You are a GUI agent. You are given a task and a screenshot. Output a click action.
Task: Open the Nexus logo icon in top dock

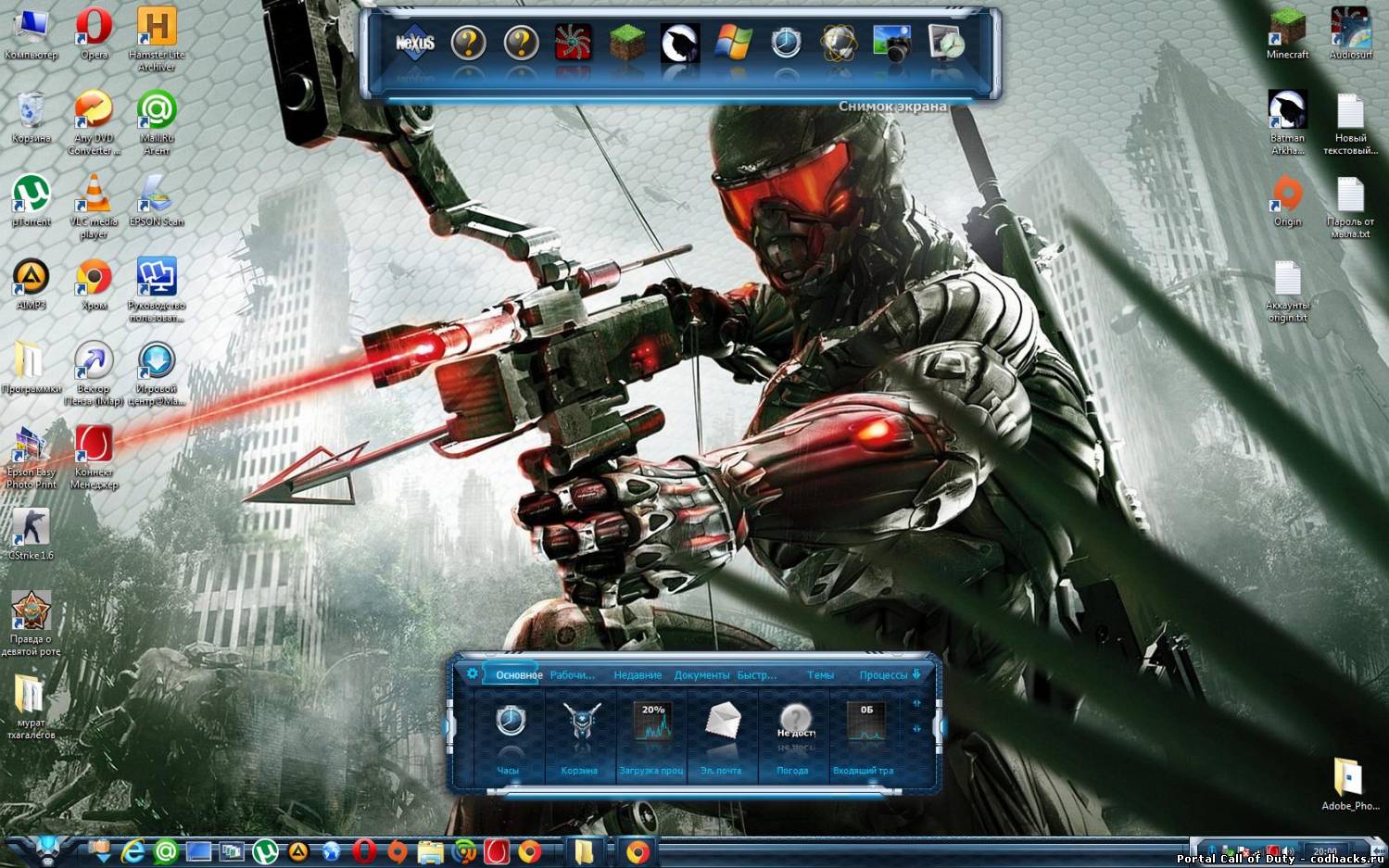click(415, 43)
